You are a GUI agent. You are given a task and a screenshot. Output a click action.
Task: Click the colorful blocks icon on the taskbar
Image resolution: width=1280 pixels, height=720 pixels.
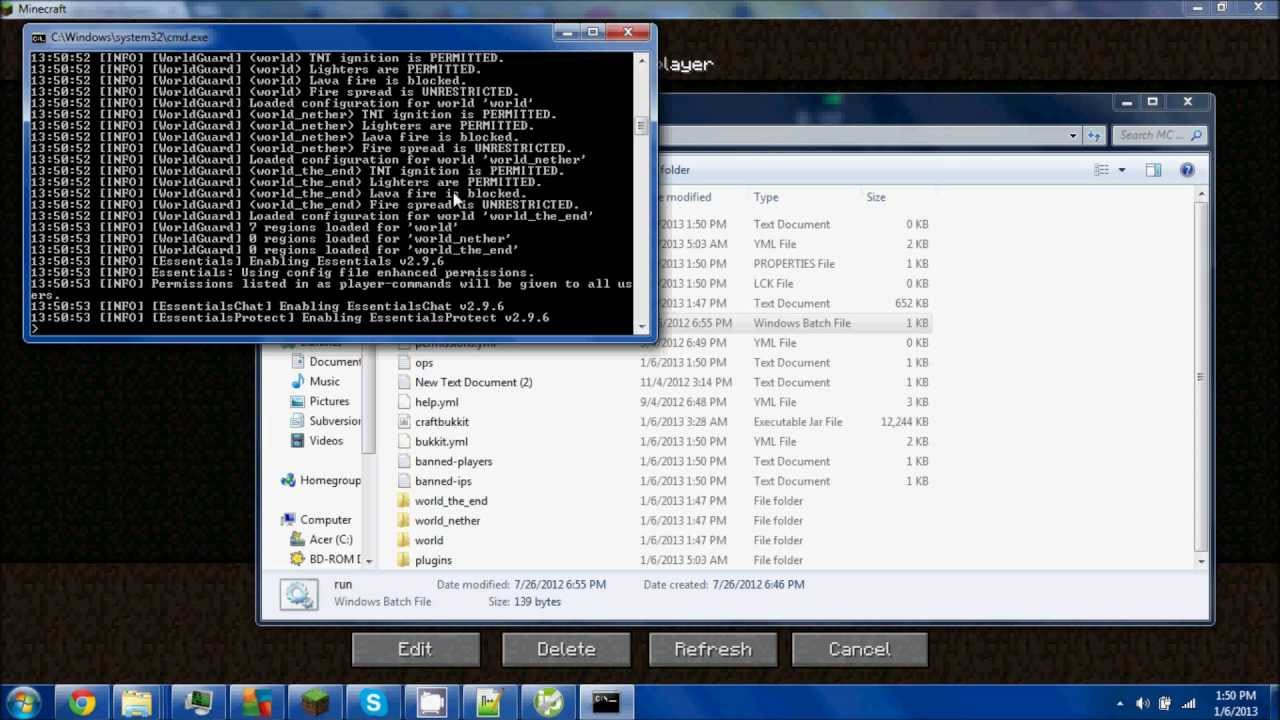[x=257, y=703]
